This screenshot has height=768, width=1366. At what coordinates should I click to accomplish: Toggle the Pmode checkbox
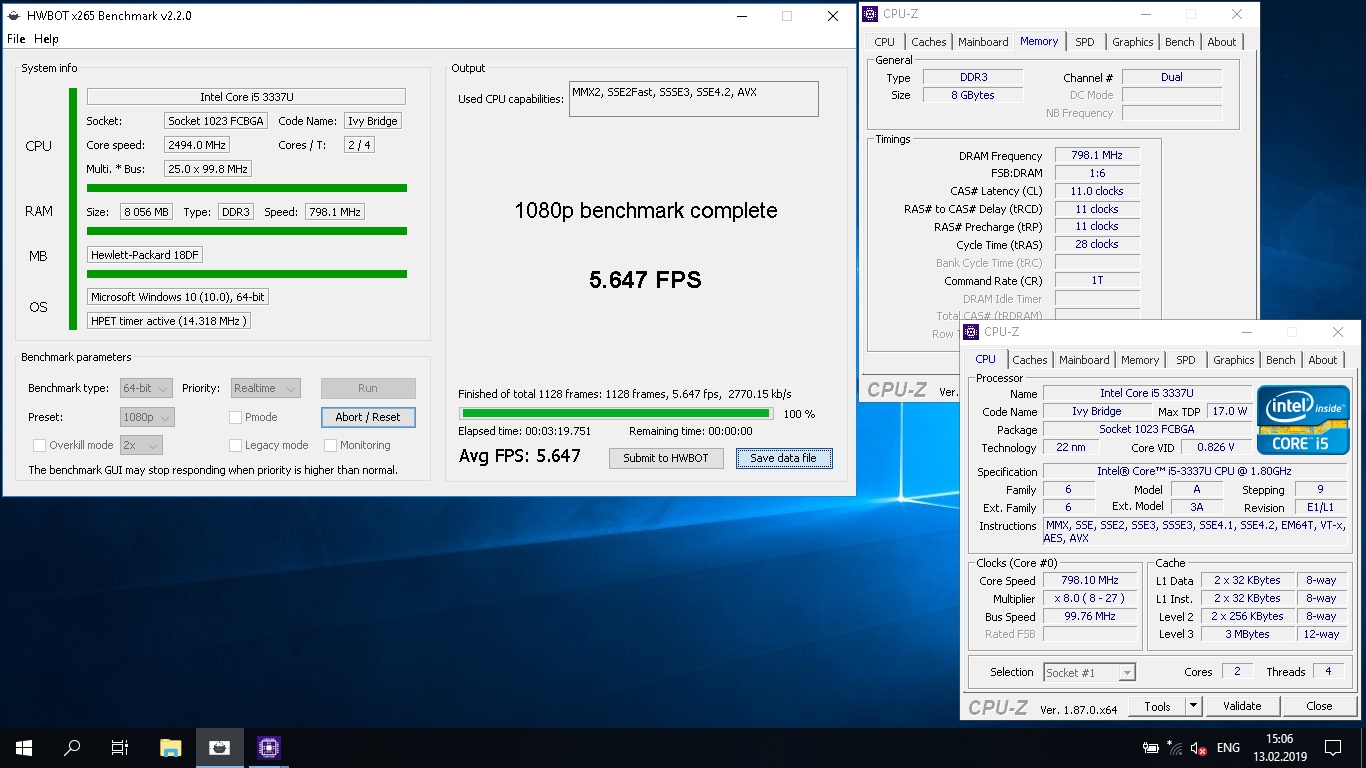pyautogui.click(x=235, y=417)
